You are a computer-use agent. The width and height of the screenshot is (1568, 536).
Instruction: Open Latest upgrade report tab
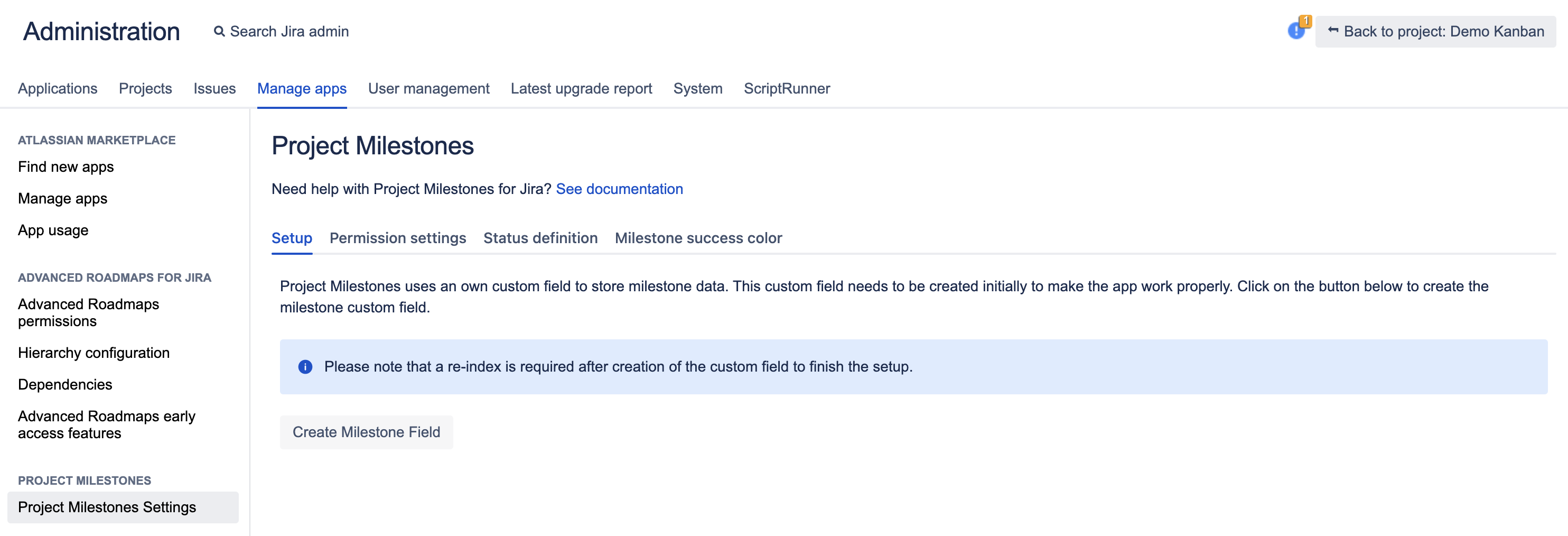click(581, 88)
